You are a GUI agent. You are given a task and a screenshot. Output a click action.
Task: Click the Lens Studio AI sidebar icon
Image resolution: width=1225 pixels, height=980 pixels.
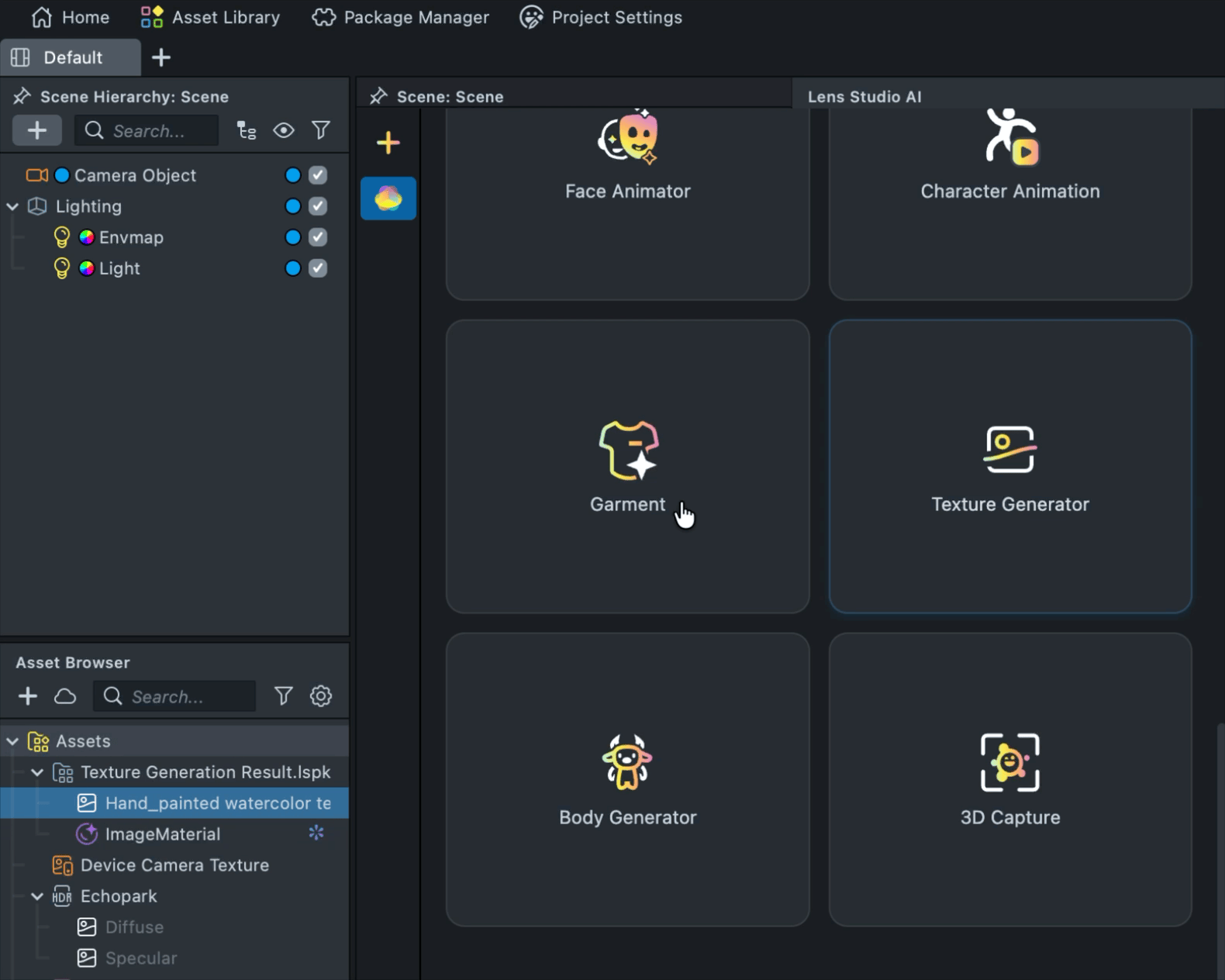click(x=388, y=198)
